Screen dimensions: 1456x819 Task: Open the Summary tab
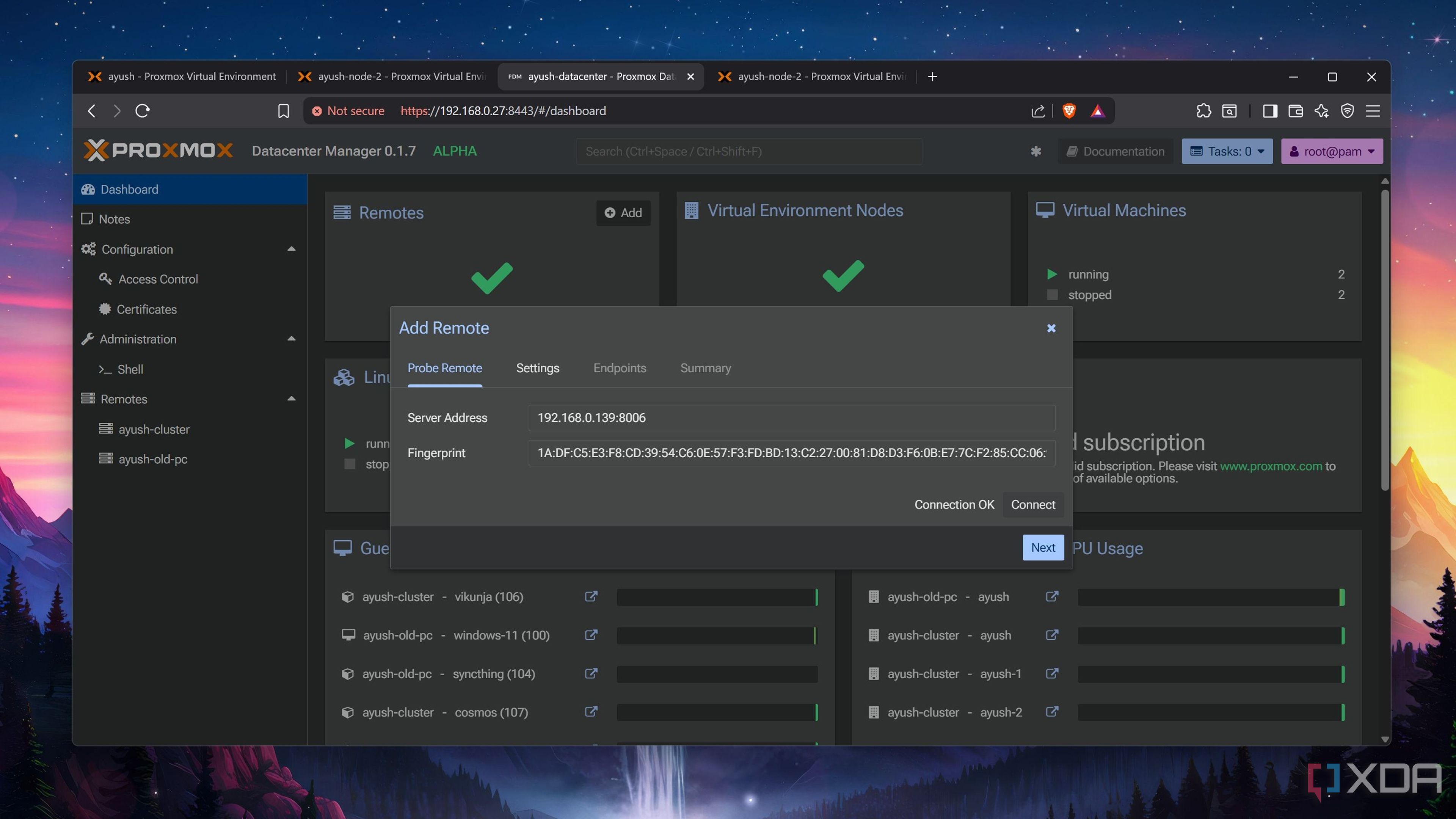click(705, 368)
